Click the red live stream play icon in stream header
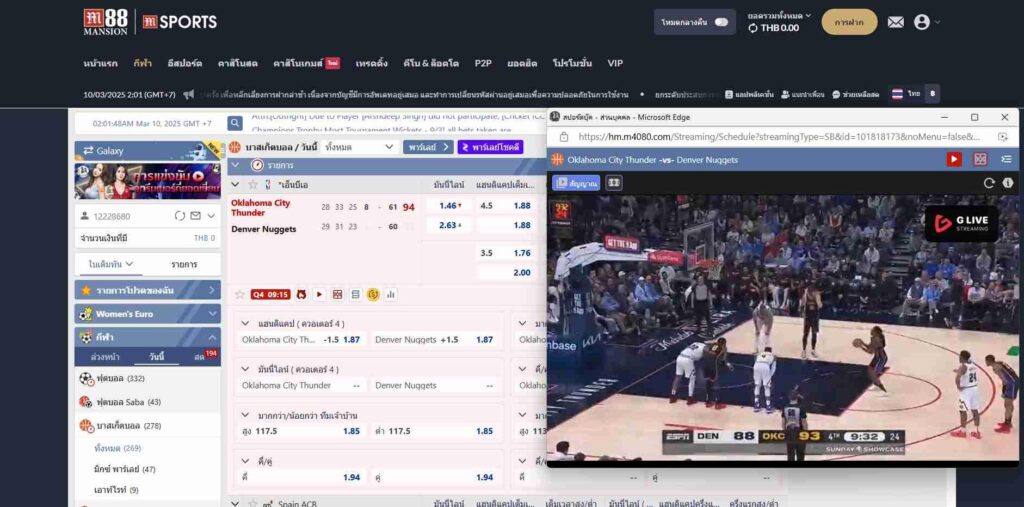This screenshot has height=507, width=1024. click(x=954, y=159)
